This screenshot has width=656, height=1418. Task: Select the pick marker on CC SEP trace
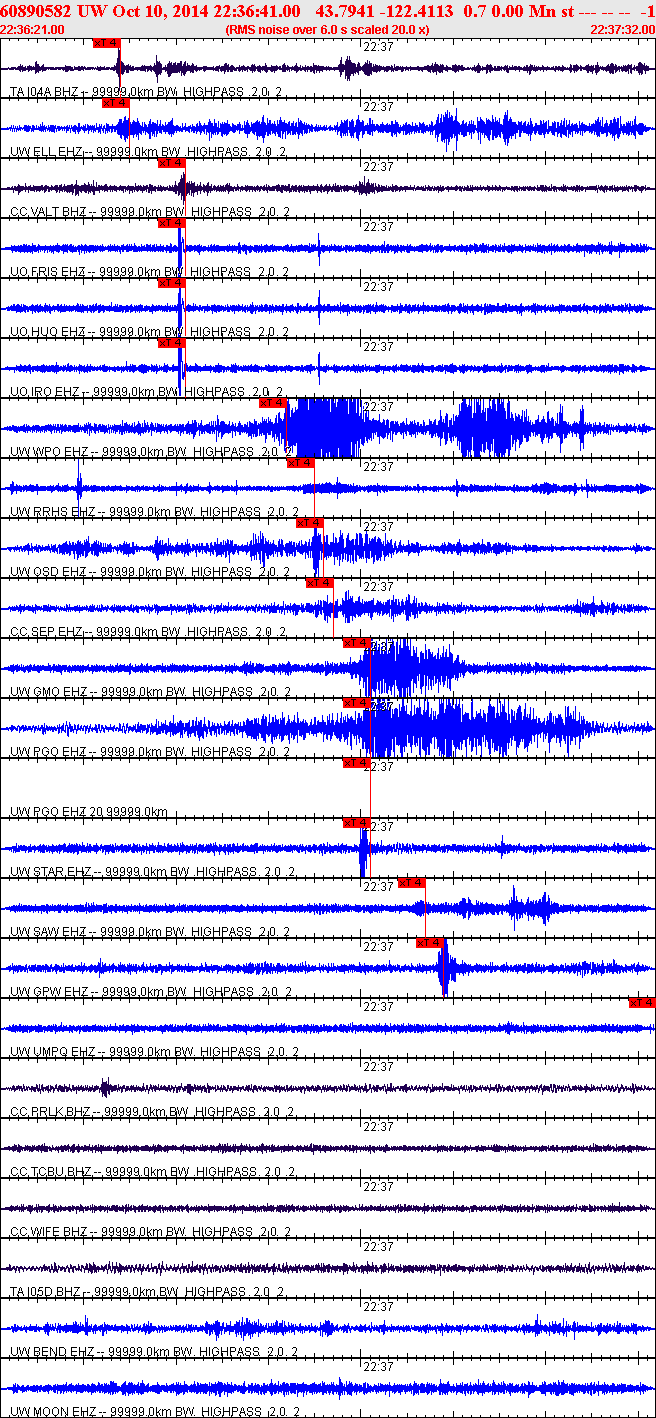[319, 583]
